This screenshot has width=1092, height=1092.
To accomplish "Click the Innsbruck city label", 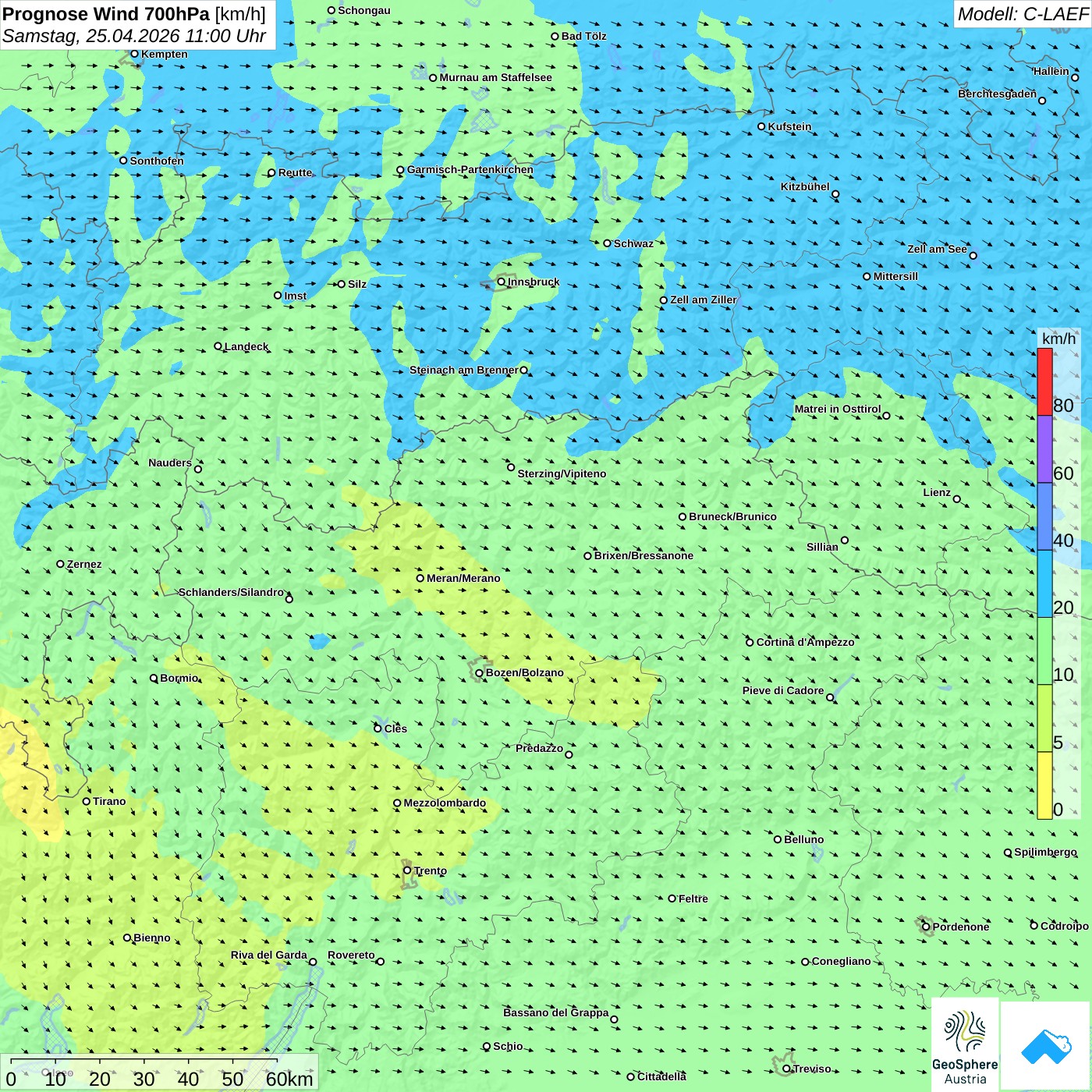I will (534, 282).
